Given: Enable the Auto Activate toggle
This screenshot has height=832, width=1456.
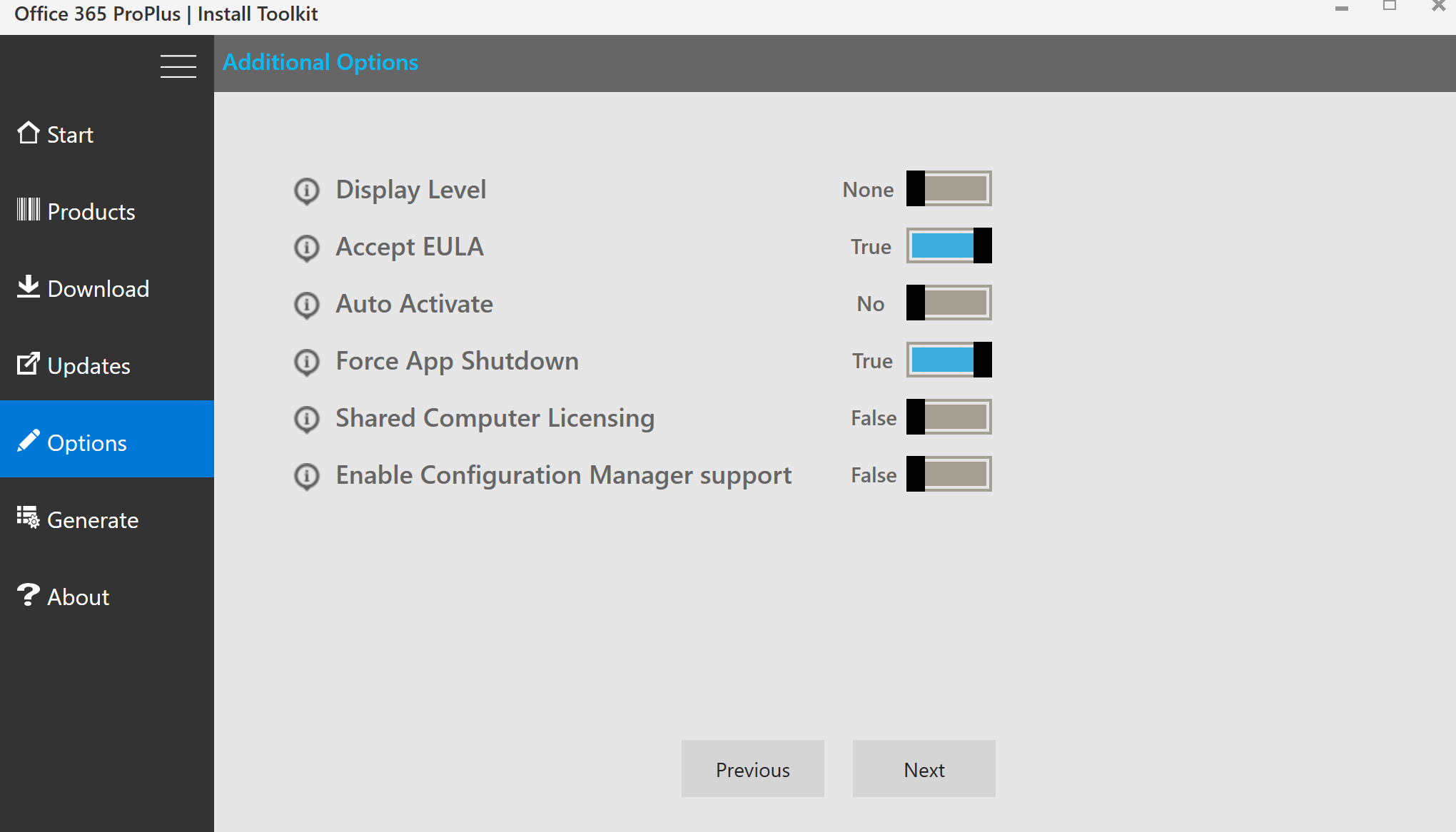Looking at the screenshot, I should (x=949, y=303).
